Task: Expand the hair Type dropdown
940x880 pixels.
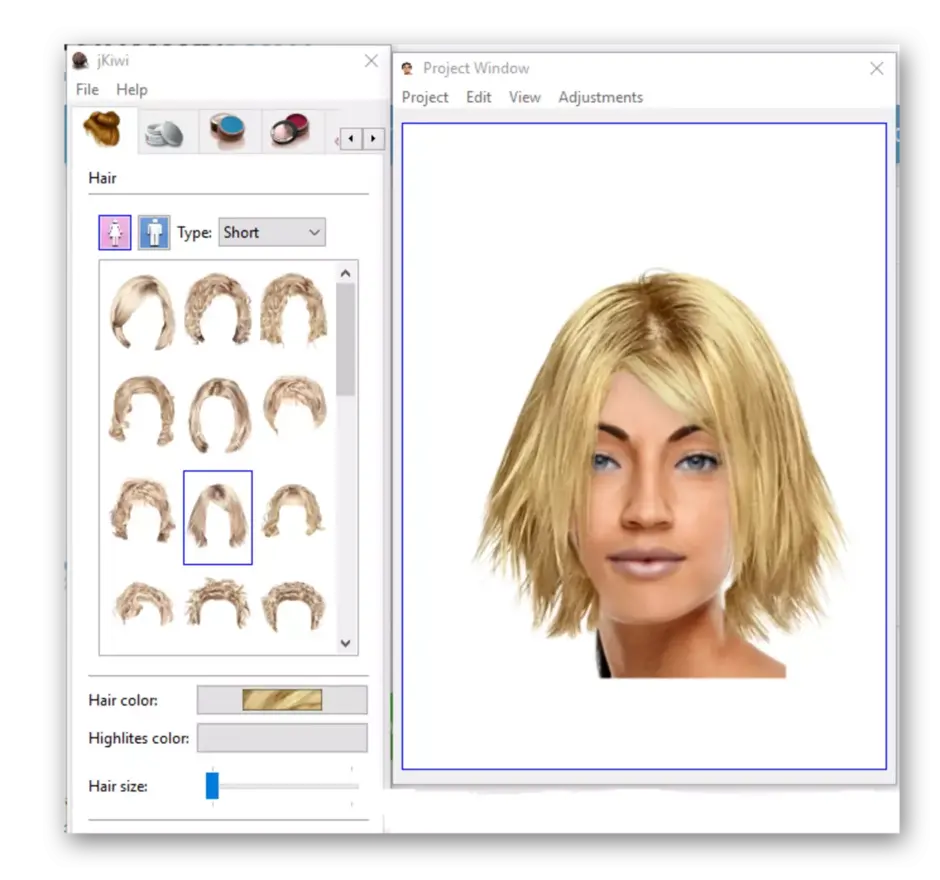Action: (272, 232)
